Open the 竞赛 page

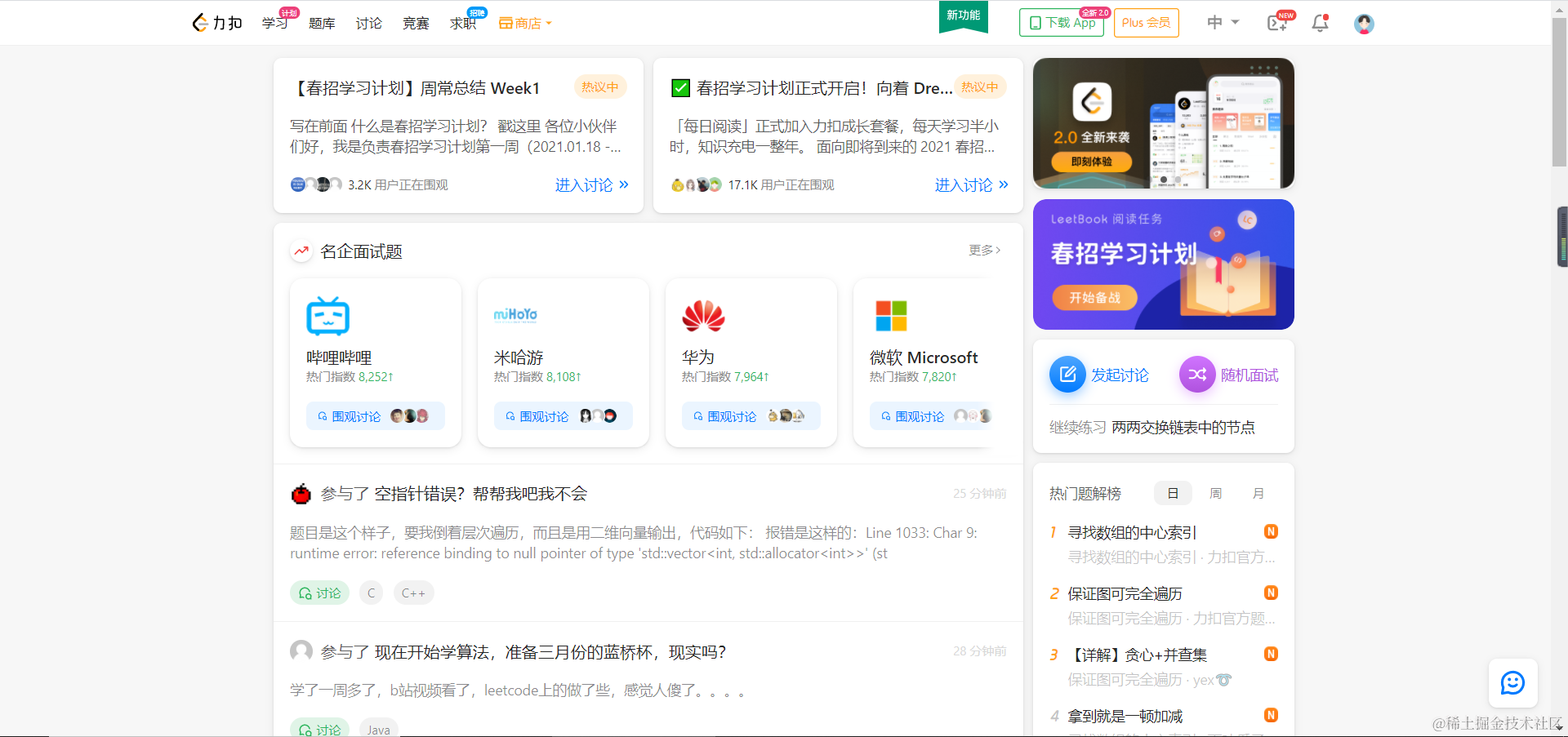tap(416, 23)
